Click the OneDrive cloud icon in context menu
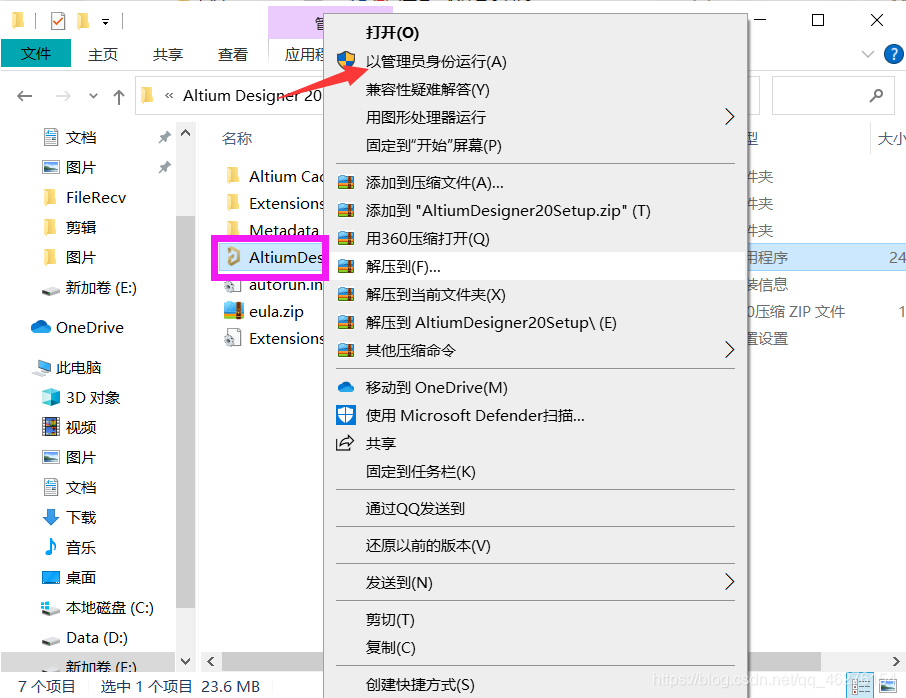Screen dimensions: 906x698 pyautogui.click(x=346, y=387)
